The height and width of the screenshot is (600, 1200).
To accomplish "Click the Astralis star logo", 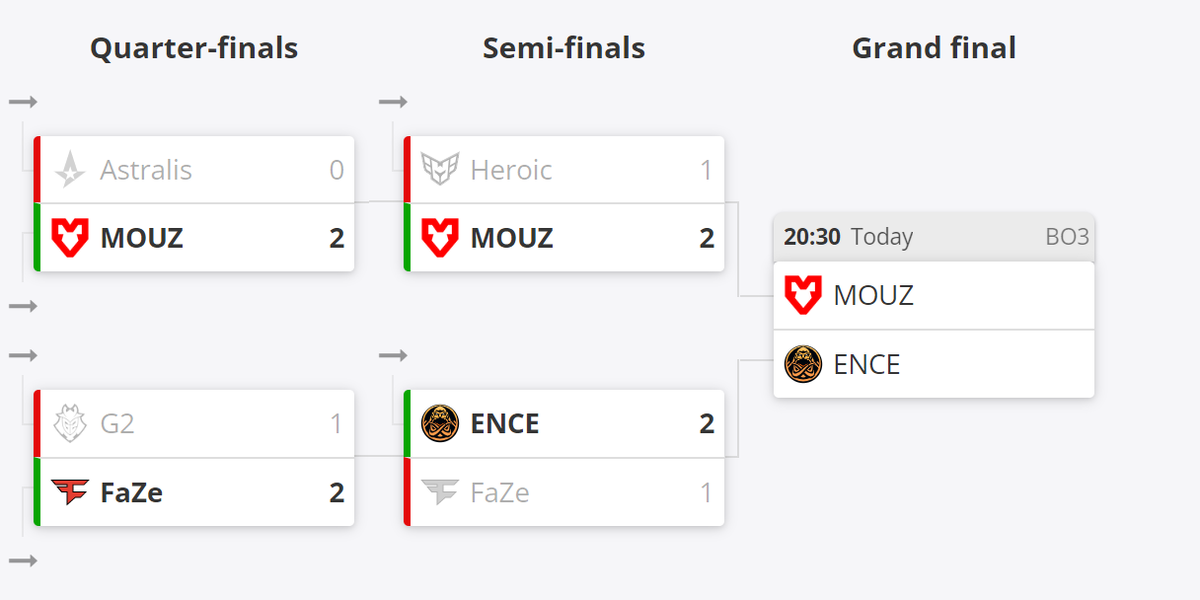I will pyautogui.click(x=70, y=170).
